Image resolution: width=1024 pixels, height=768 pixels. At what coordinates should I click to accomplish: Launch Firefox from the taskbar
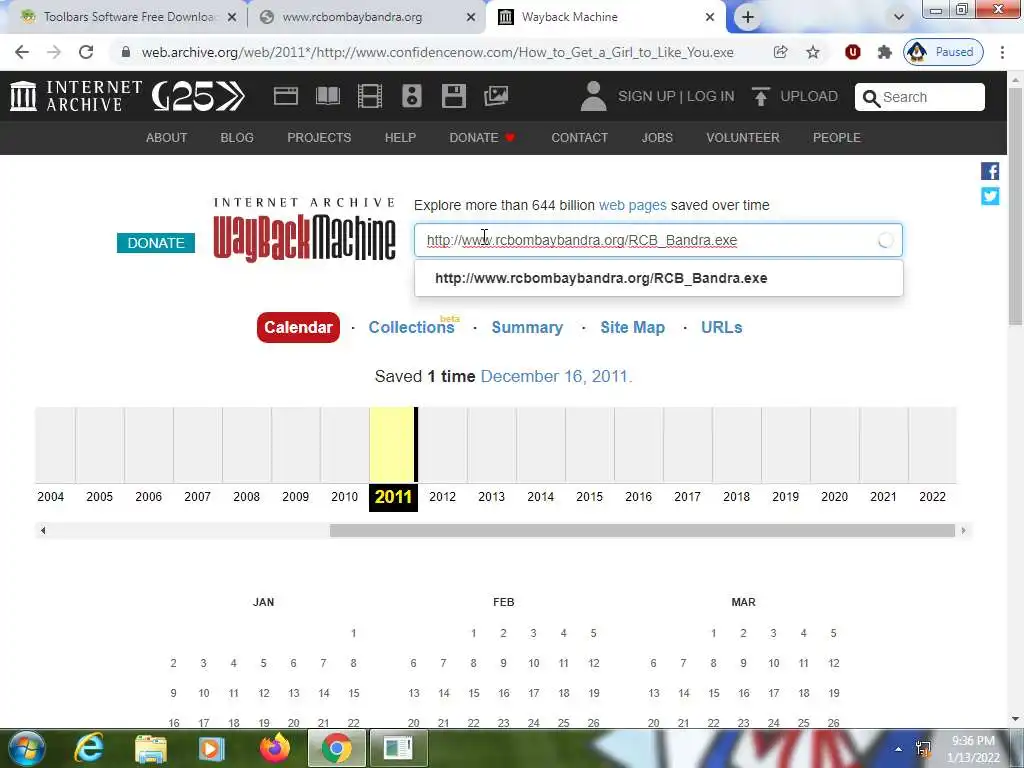pyautogui.click(x=274, y=748)
